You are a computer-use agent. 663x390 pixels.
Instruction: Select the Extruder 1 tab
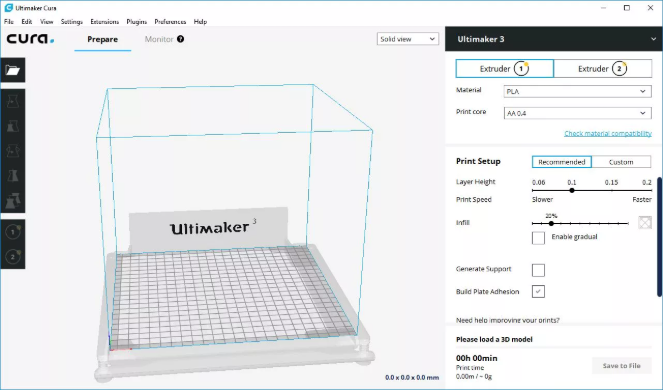coord(504,69)
